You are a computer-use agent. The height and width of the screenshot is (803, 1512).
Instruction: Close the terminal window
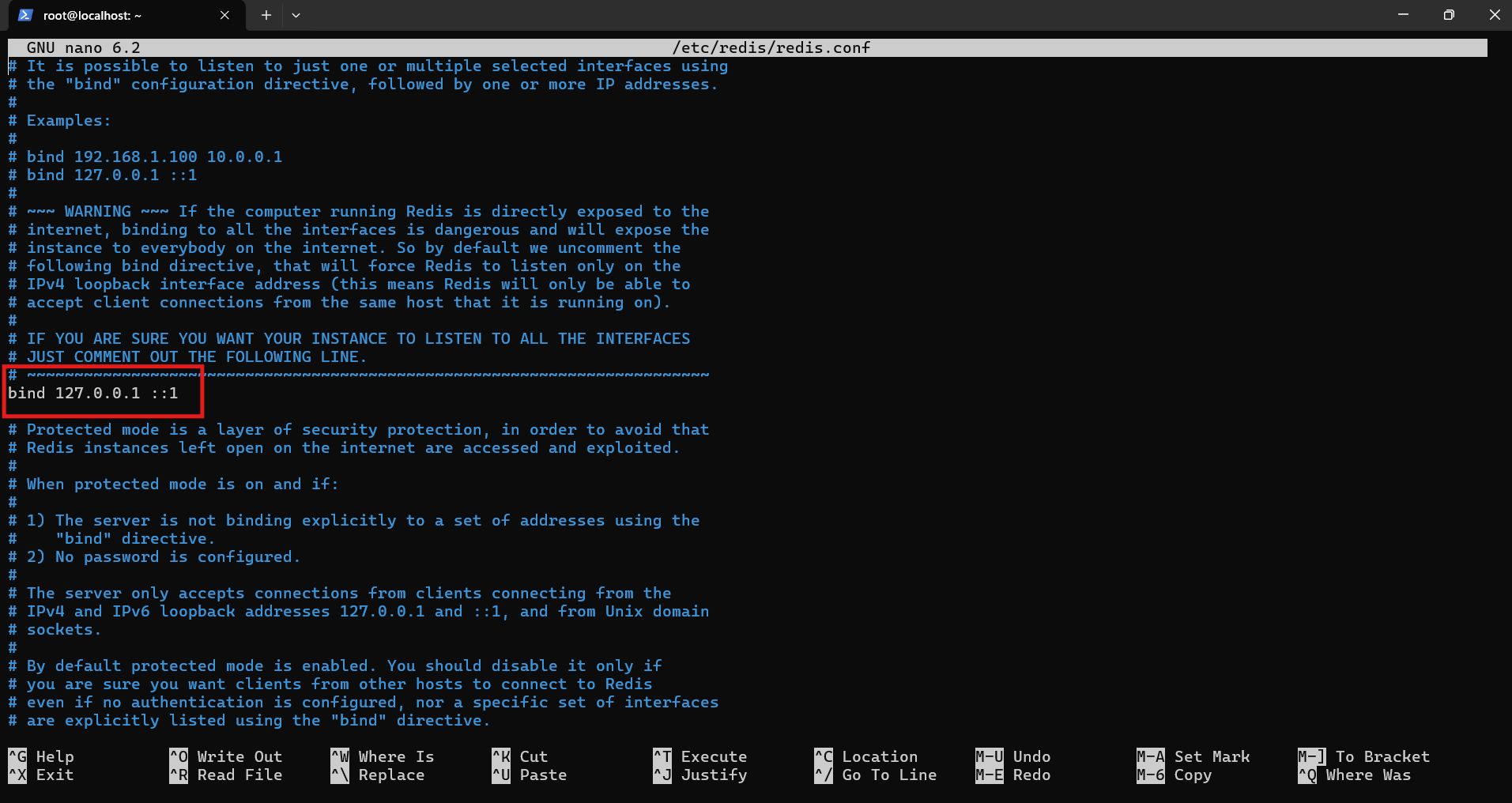tap(1494, 15)
